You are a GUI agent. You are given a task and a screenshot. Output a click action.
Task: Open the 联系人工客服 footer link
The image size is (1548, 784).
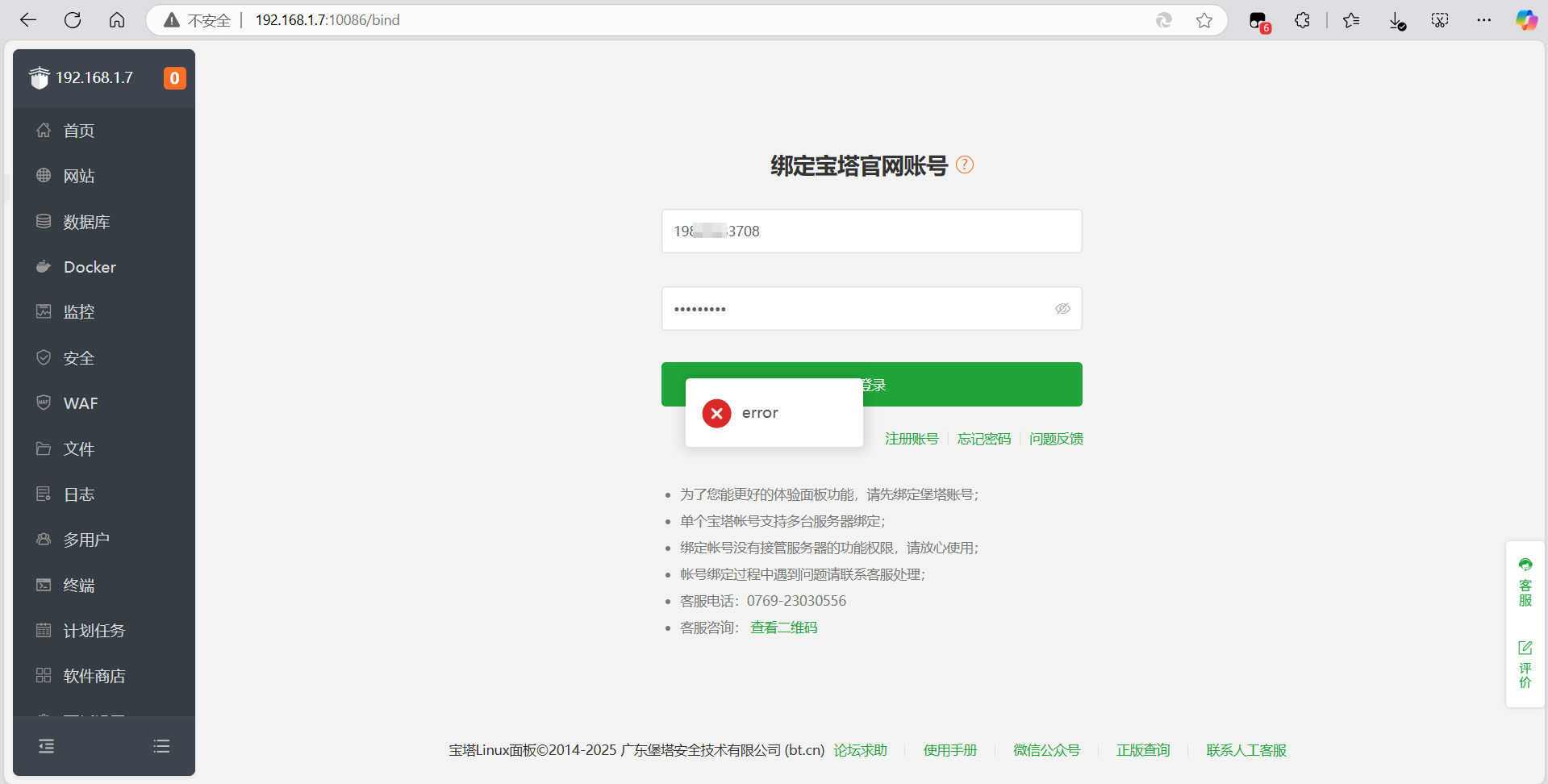tap(1246, 750)
